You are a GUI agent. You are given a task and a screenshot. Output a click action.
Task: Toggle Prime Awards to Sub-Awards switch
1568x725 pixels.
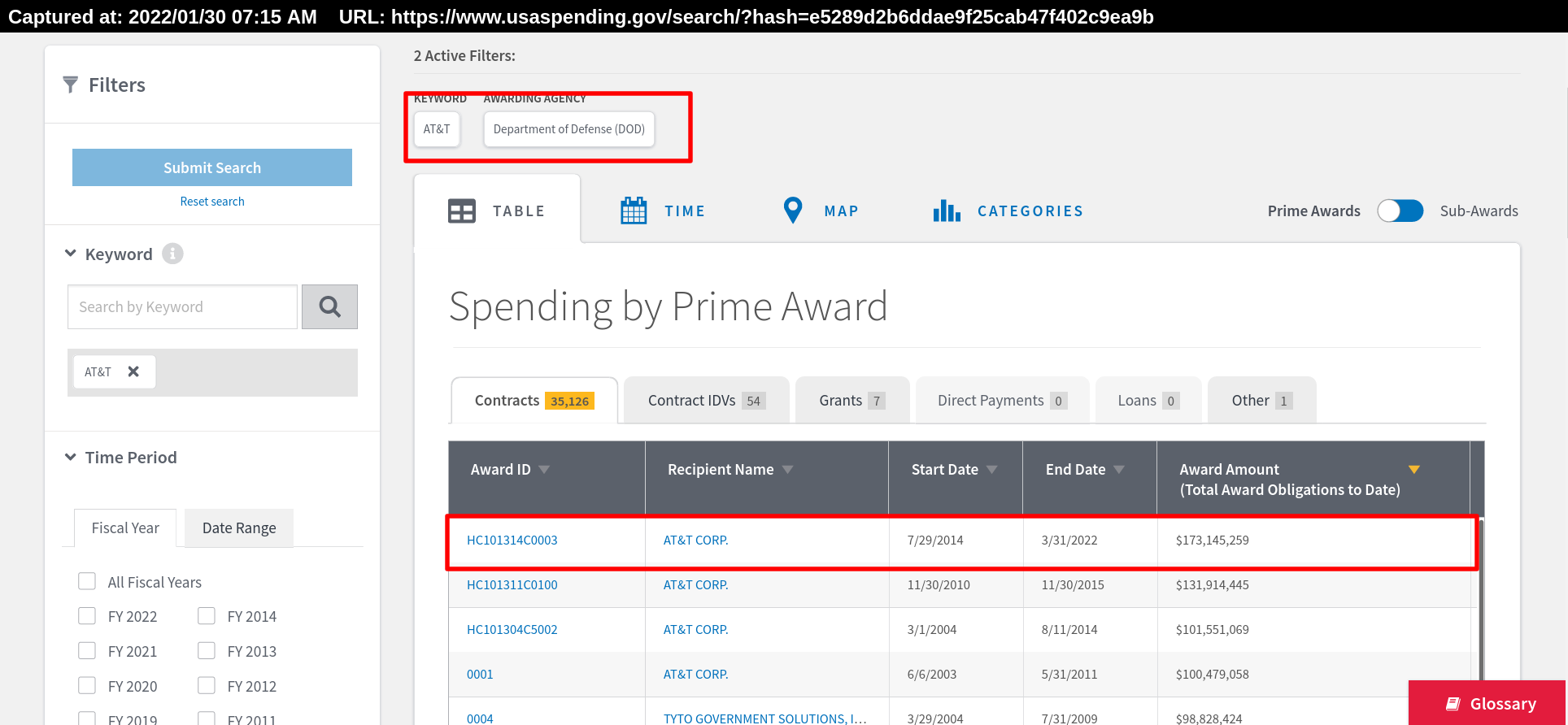point(1400,211)
